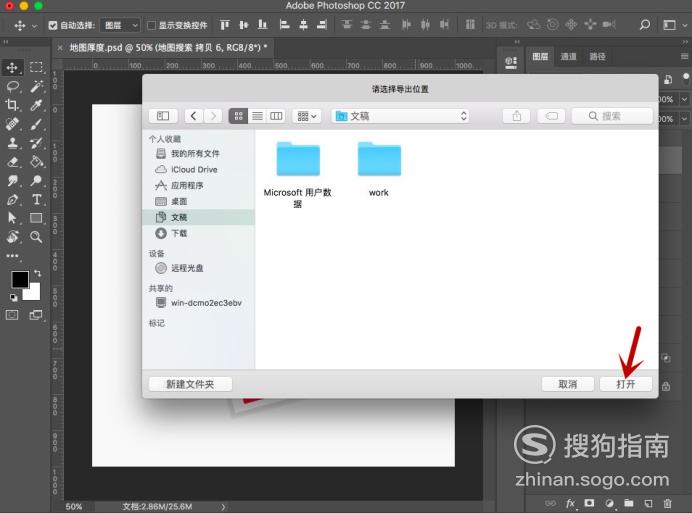692x513 pixels.
Task: Select the Type tool
Action: 36,200
